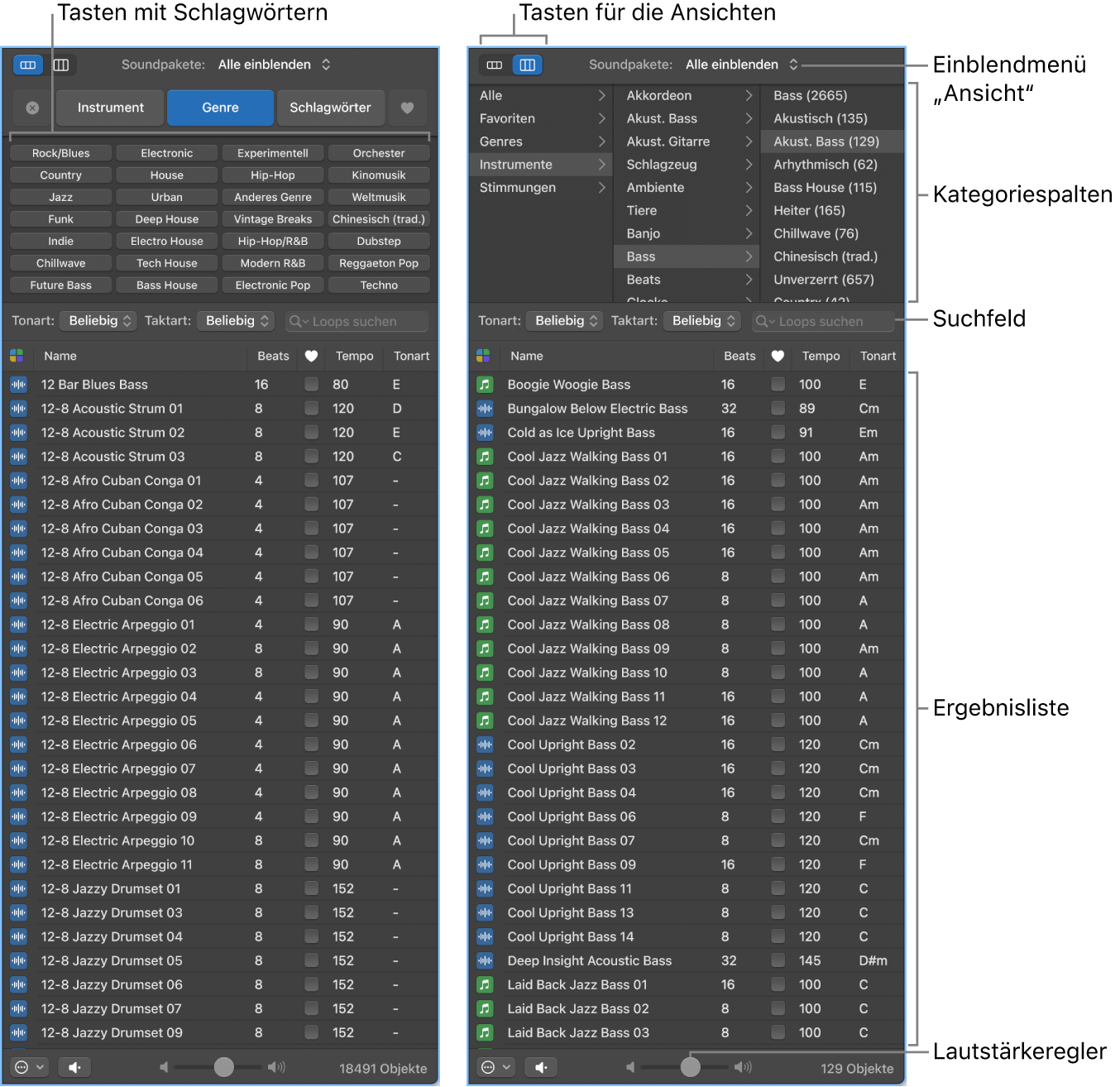Tick favorite checkbox for 12-8 Jazzy Drumset 09
This screenshot has width=1120, height=1087.
point(311,1032)
